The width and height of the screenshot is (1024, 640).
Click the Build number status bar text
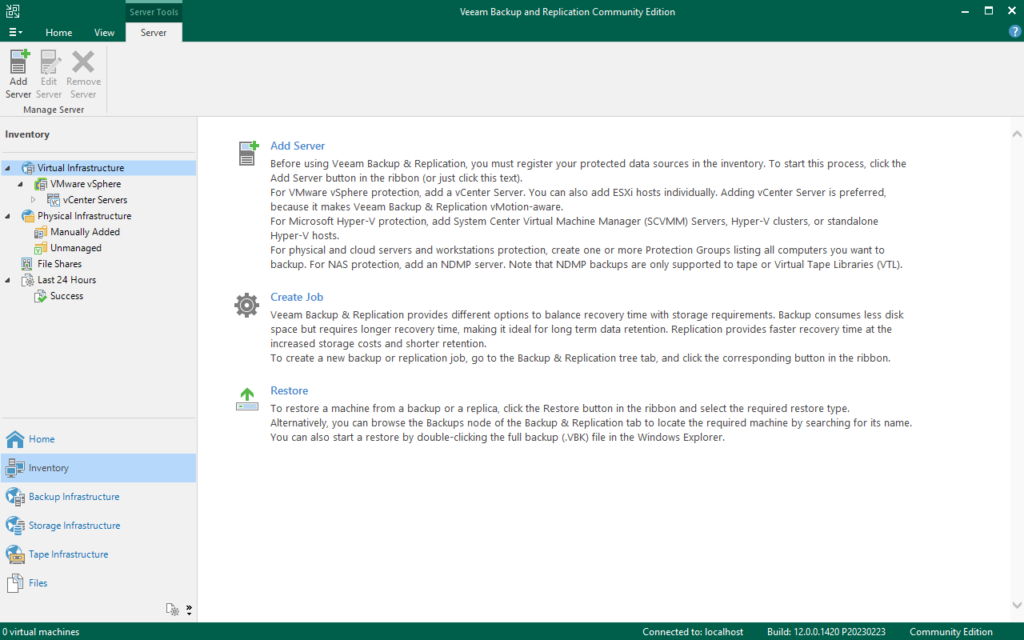[826, 632]
